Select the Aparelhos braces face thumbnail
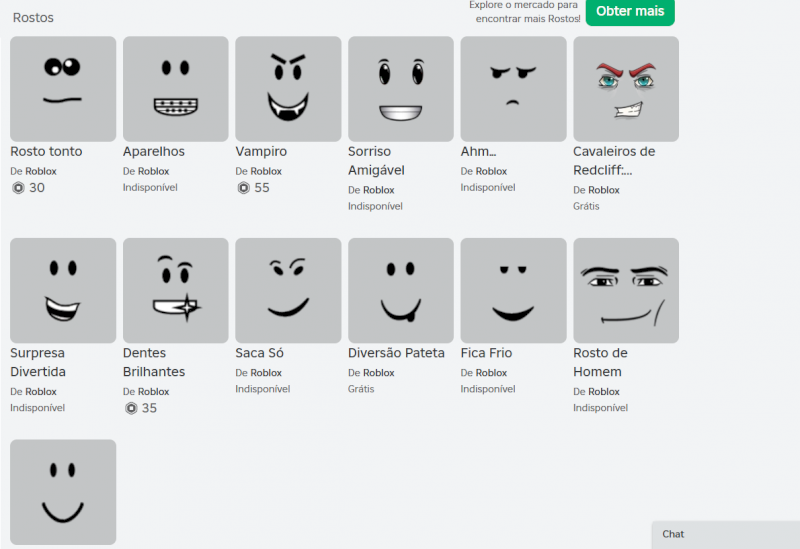The image size is (800, 549). point(176,89)
